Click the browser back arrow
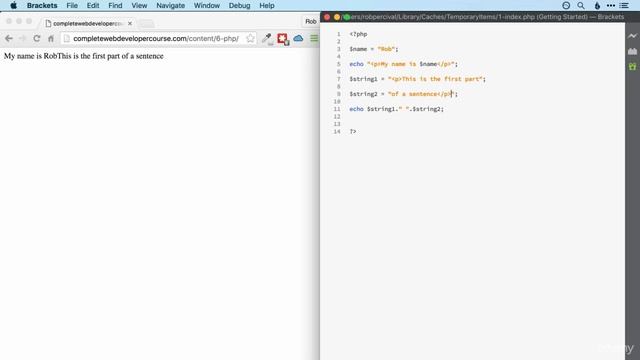The height and width of the screenshot is (360, 640). tap(9, 38)
